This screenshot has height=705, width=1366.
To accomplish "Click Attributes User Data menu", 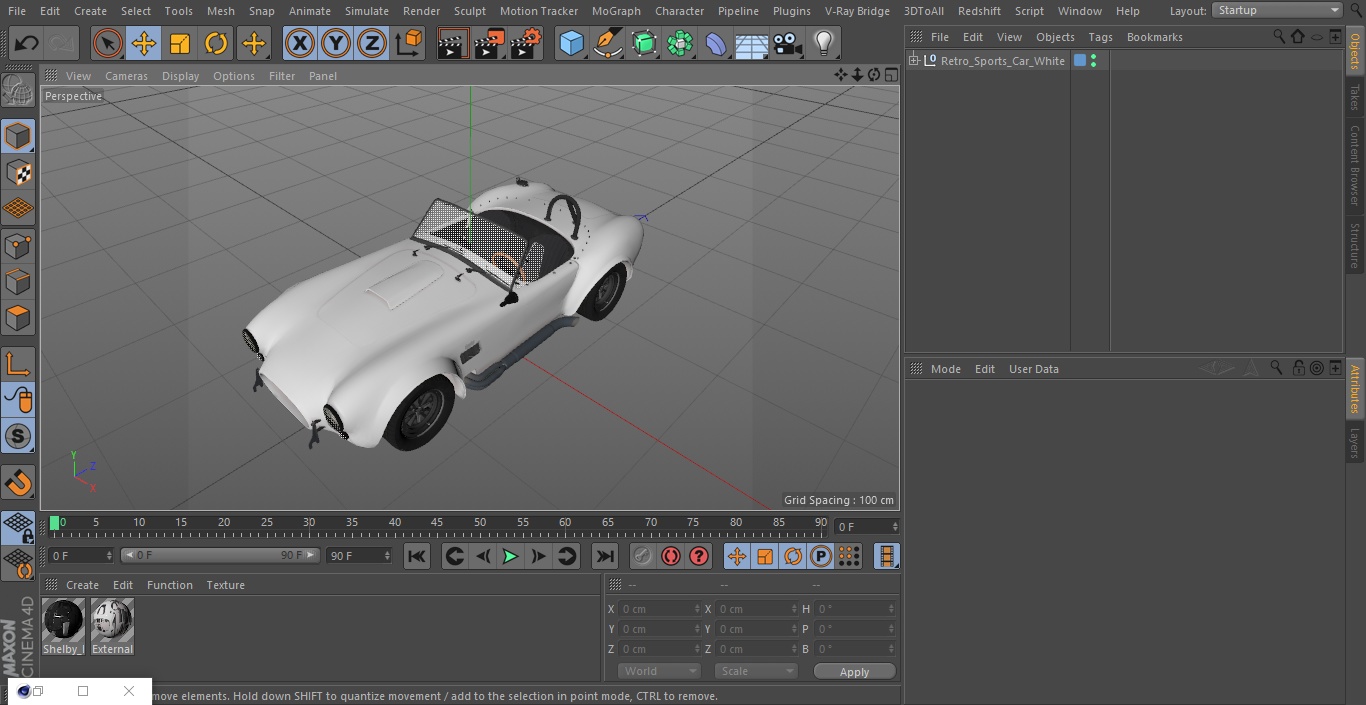I will 1033,369.
